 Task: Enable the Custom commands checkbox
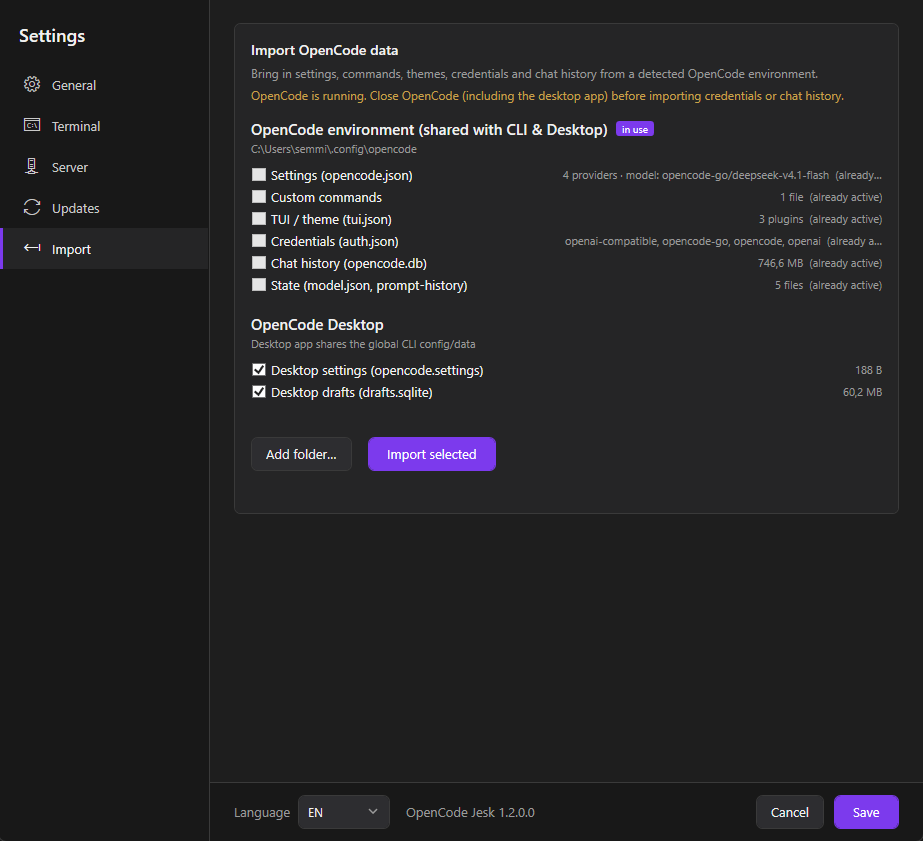(259, 197)
